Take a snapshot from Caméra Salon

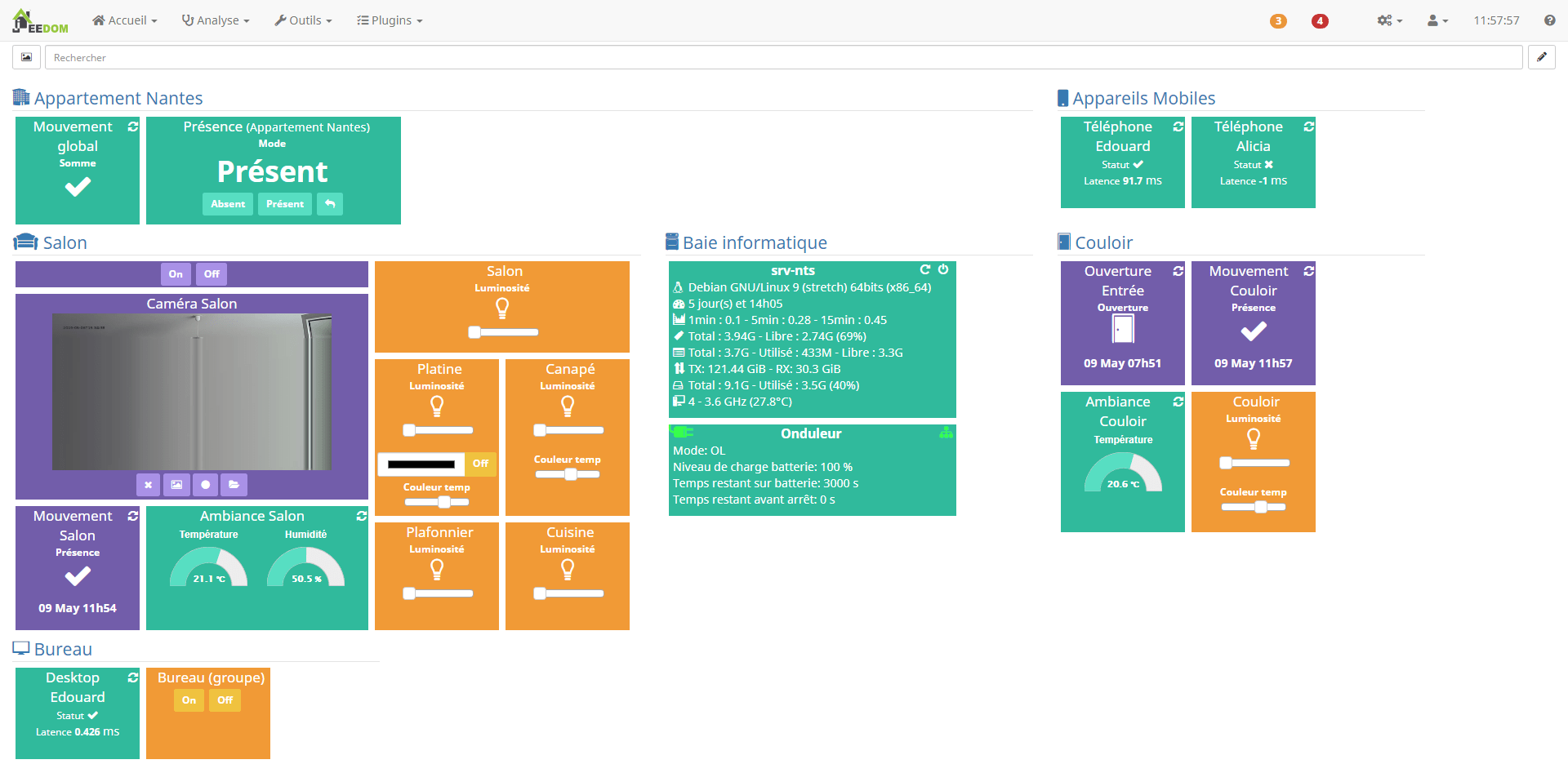(176, 485)
